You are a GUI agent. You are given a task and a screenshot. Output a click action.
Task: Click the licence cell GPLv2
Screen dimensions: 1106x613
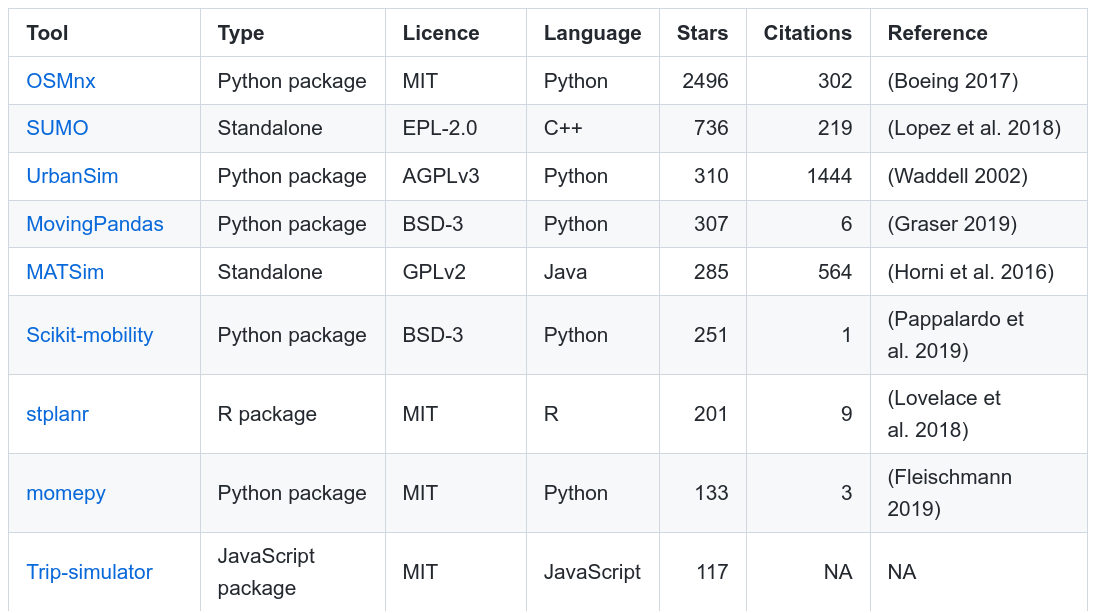[434, 272]
